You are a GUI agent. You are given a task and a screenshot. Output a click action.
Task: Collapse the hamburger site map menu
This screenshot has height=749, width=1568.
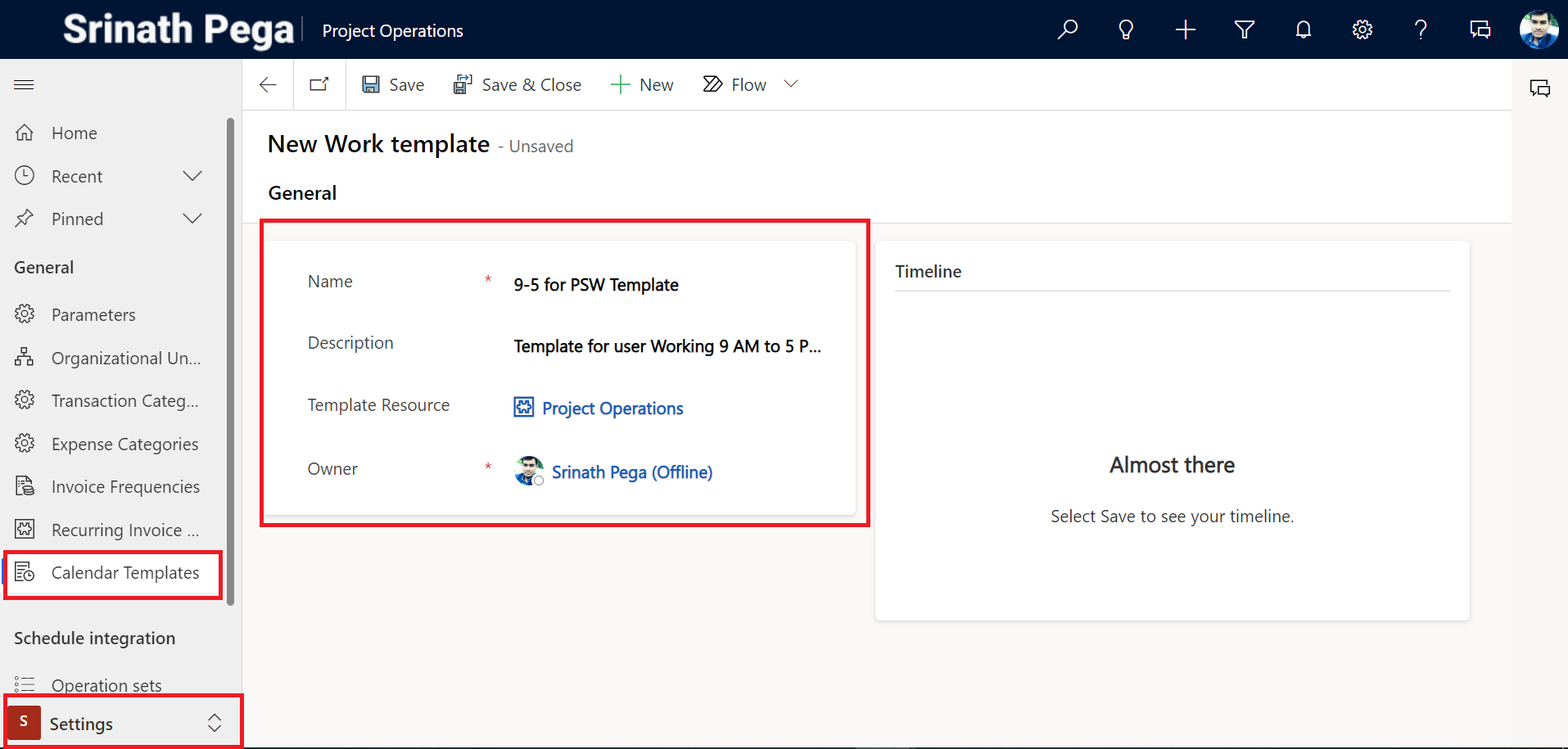click(24, 84)
